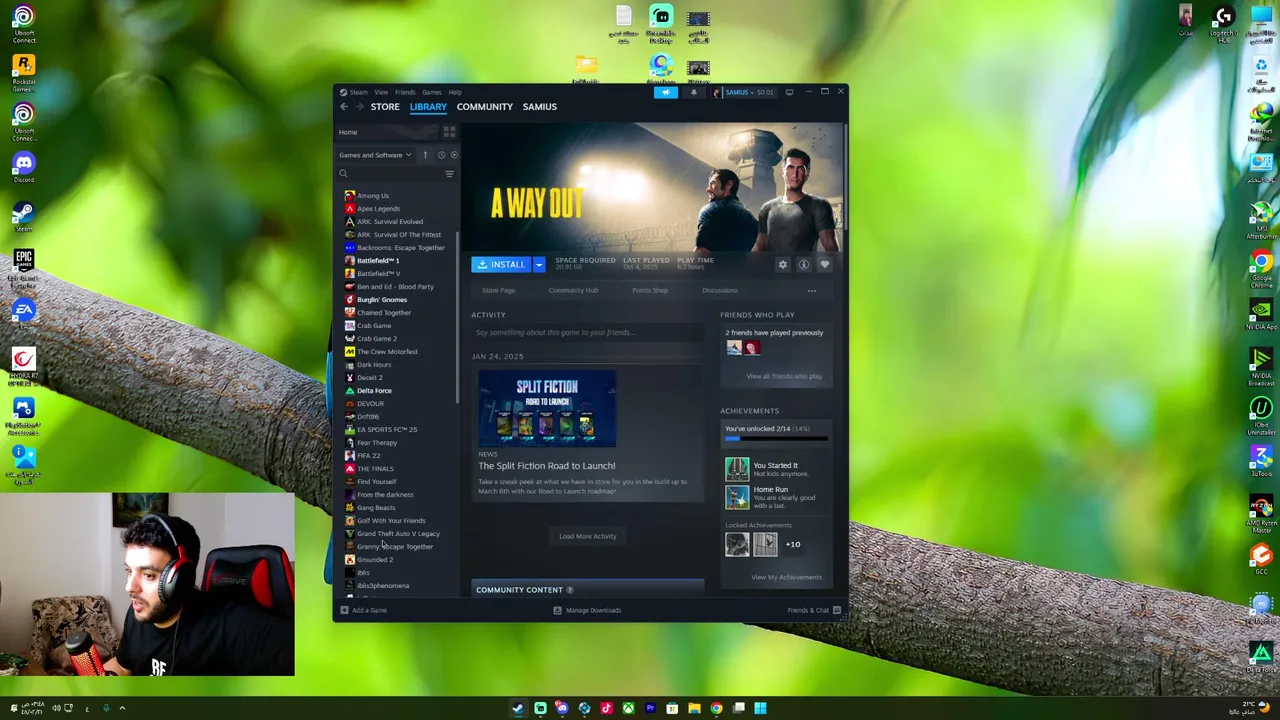The image size is (1280, 720).
Task: Switch Steam to Big Picture mode
Action: coord(789,92)
